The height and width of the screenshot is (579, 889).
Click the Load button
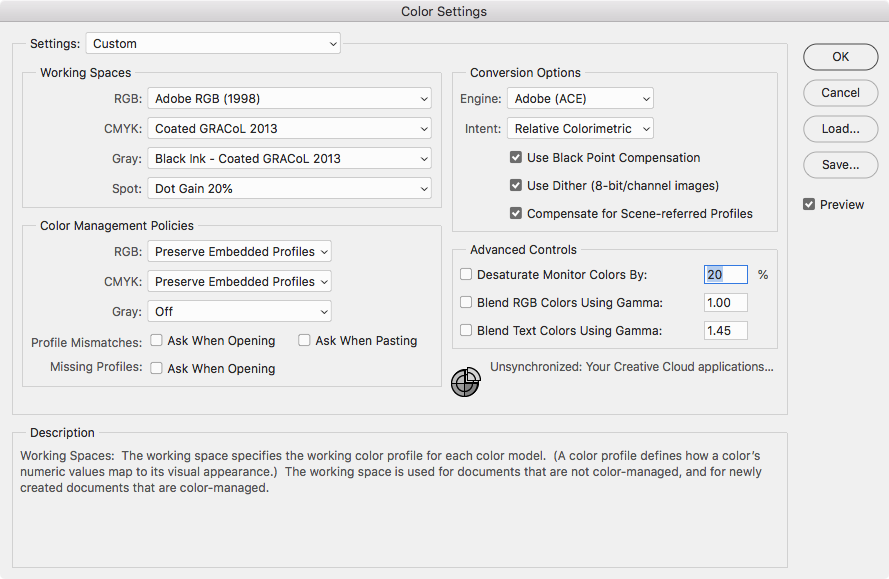coord(840,129)
